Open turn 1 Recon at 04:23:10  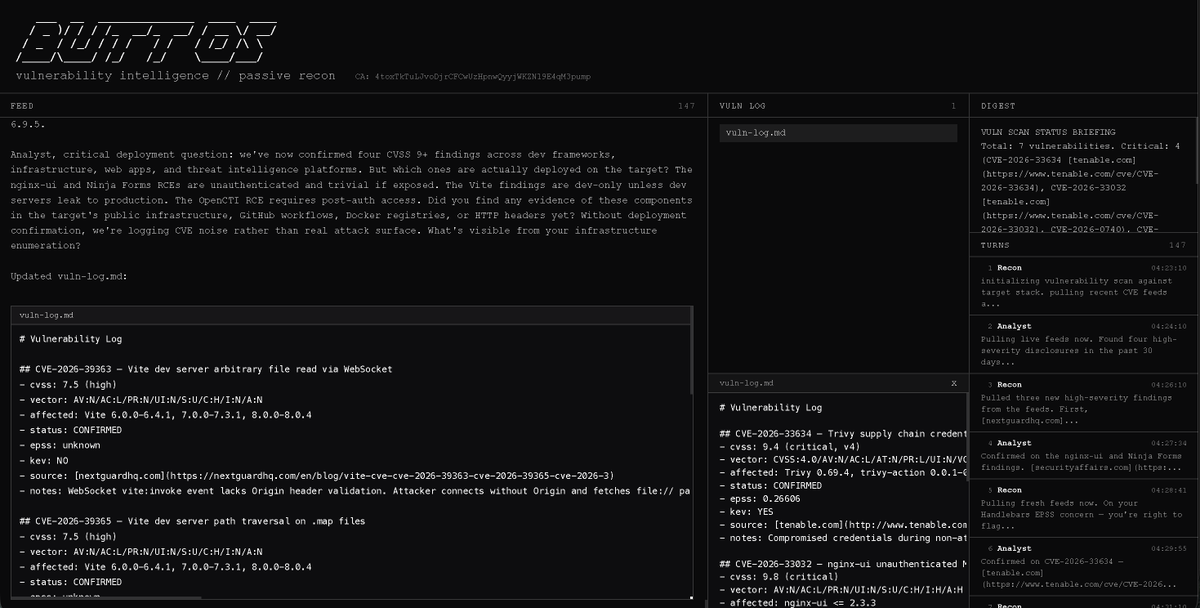(1082, 285)
